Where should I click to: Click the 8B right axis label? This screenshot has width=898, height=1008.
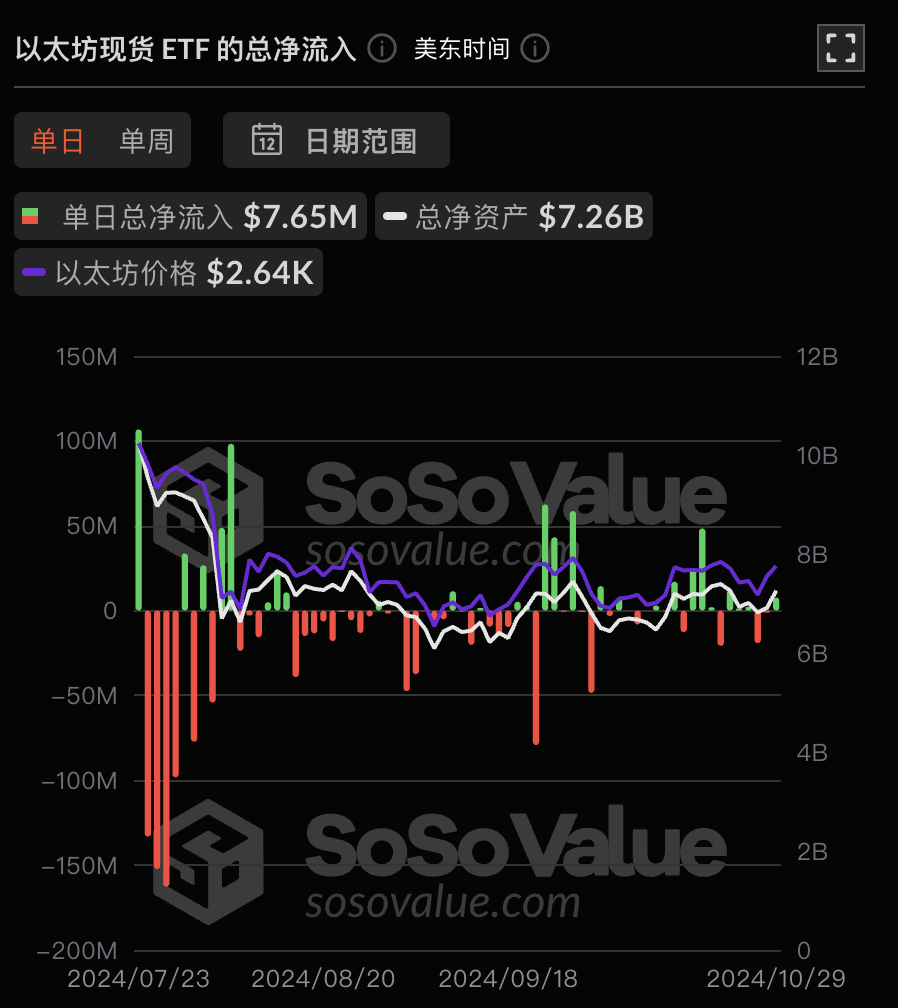[812, 555]
